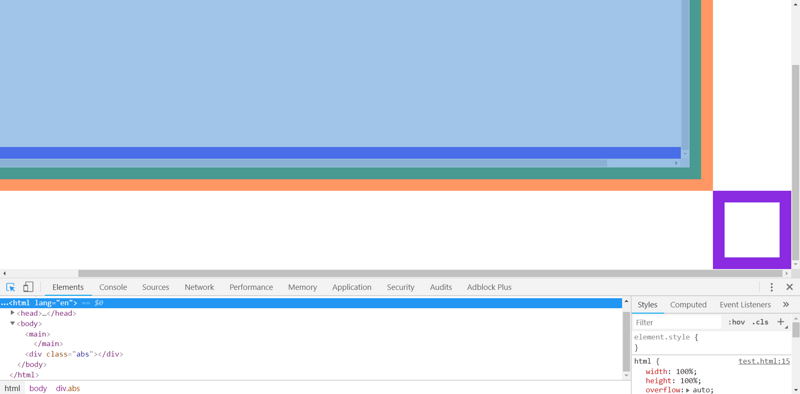
Task: Open the Network tab
Action: coord(199,287)
